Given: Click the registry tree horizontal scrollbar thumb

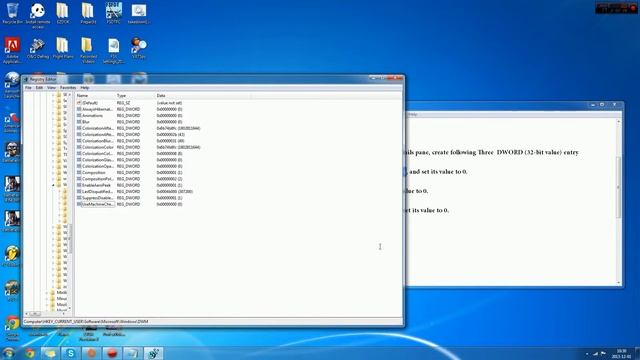Looking at the screenshot, I should point(35,313).
